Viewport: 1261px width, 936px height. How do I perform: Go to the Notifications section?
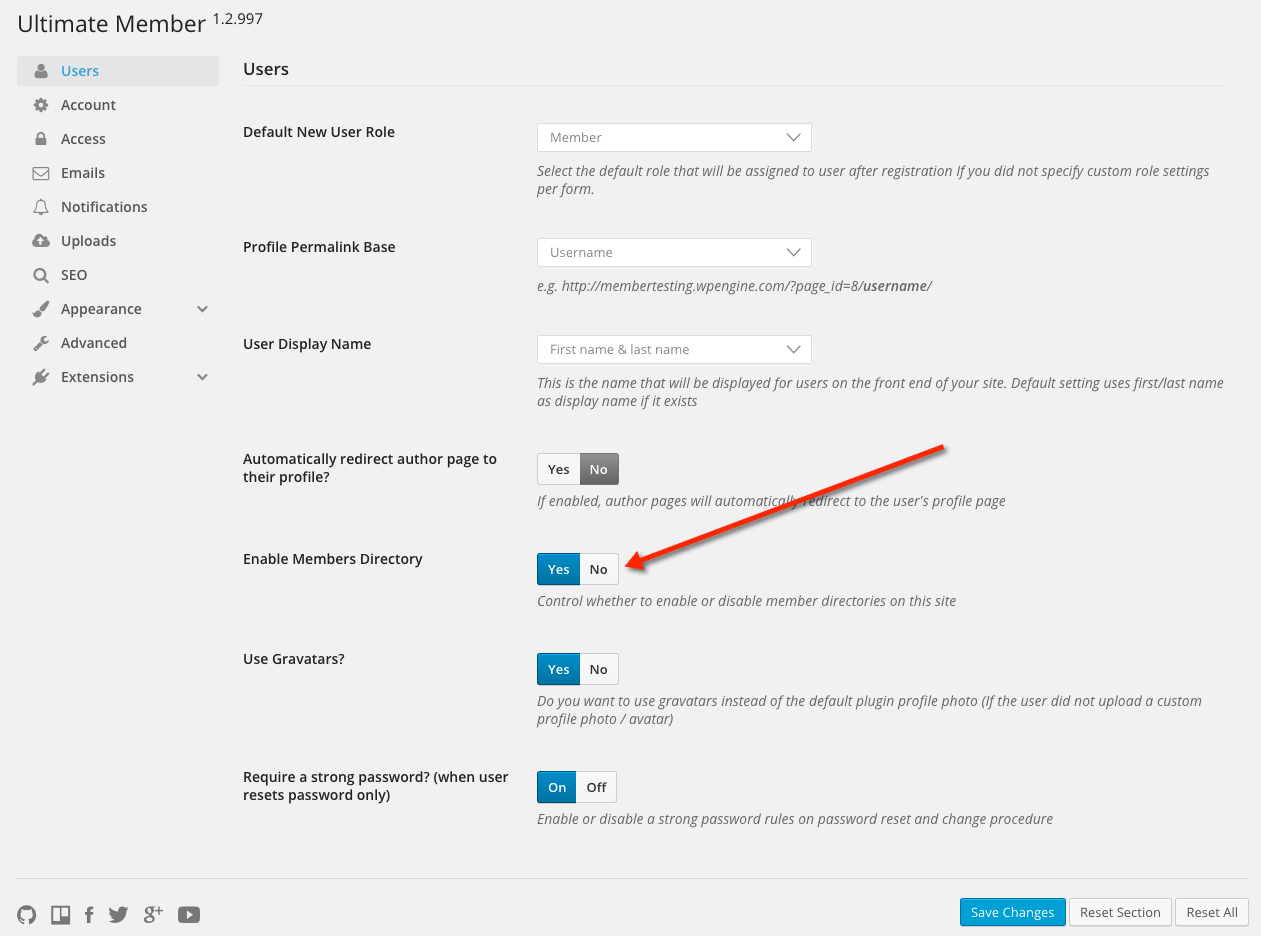click(x=104, y=207)
